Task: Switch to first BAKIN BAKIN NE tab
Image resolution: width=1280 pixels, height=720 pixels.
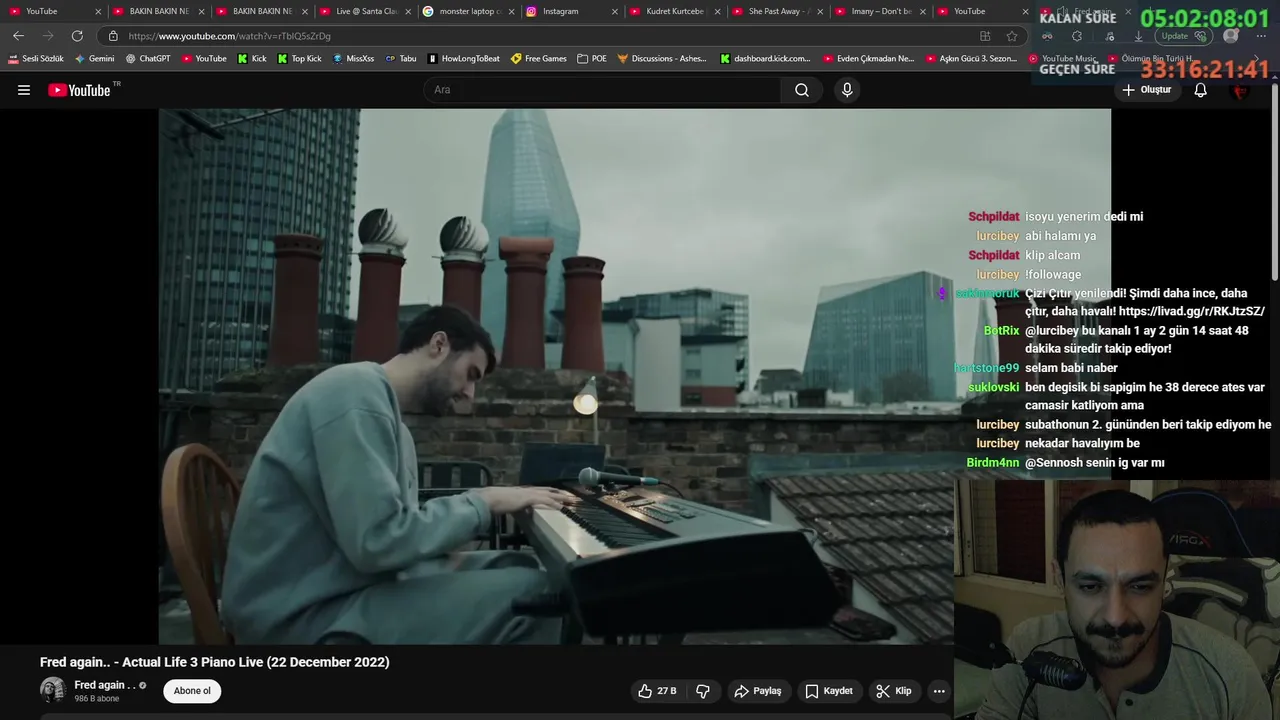Action: tap(158, 11)
